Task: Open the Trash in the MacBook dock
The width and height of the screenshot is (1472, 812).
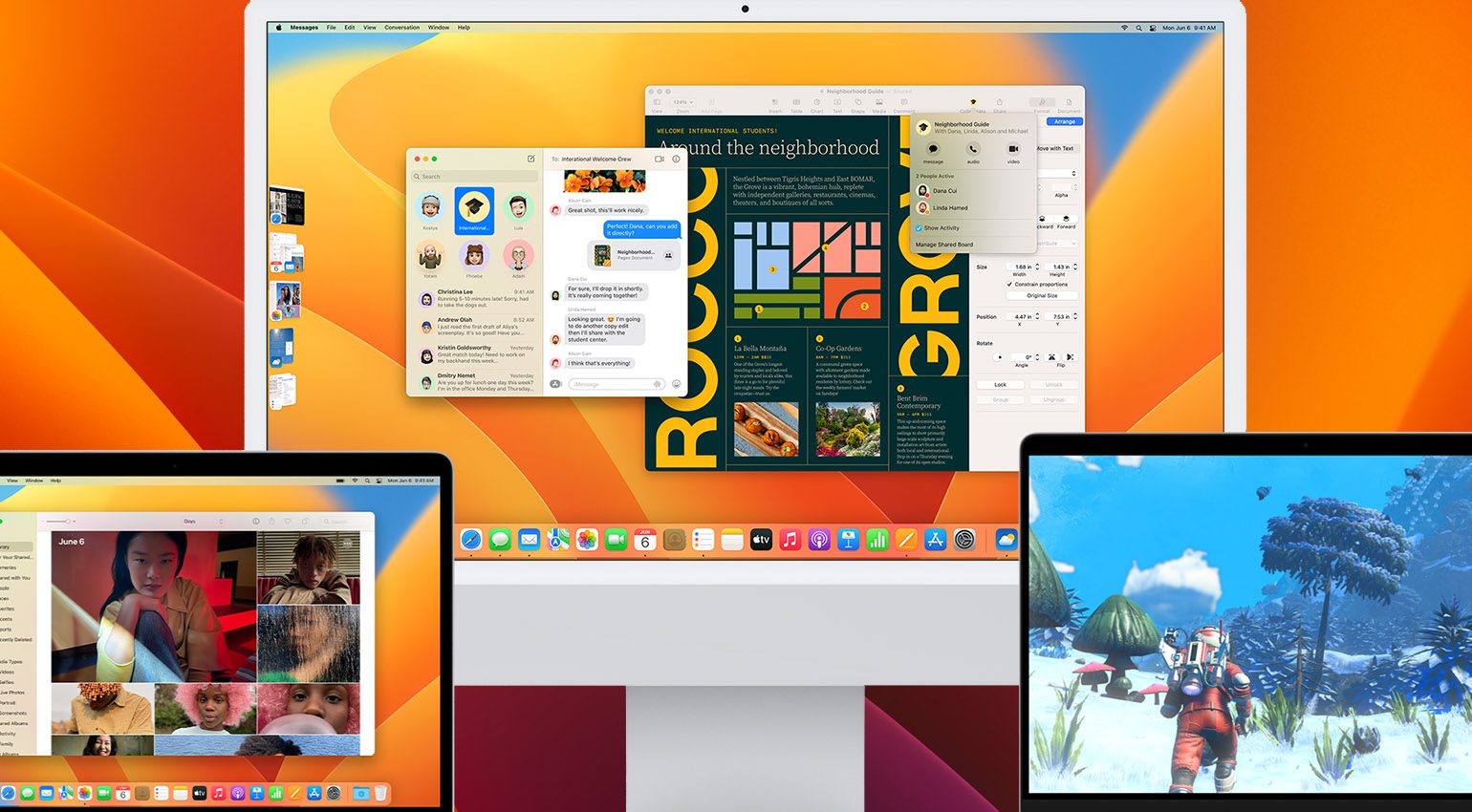Action: coord(380,793)
